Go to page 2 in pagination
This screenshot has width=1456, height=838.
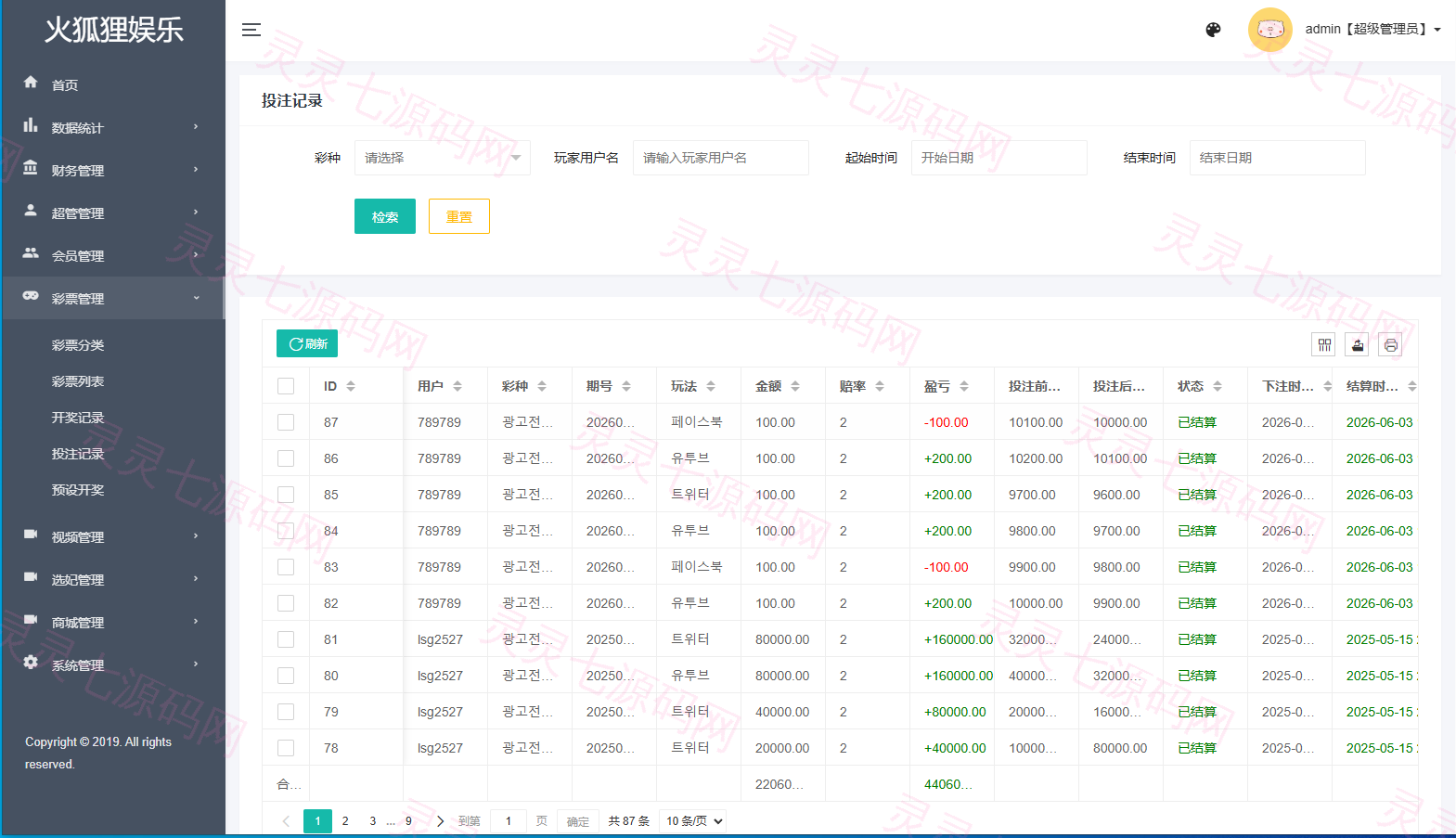coord(345,821)
